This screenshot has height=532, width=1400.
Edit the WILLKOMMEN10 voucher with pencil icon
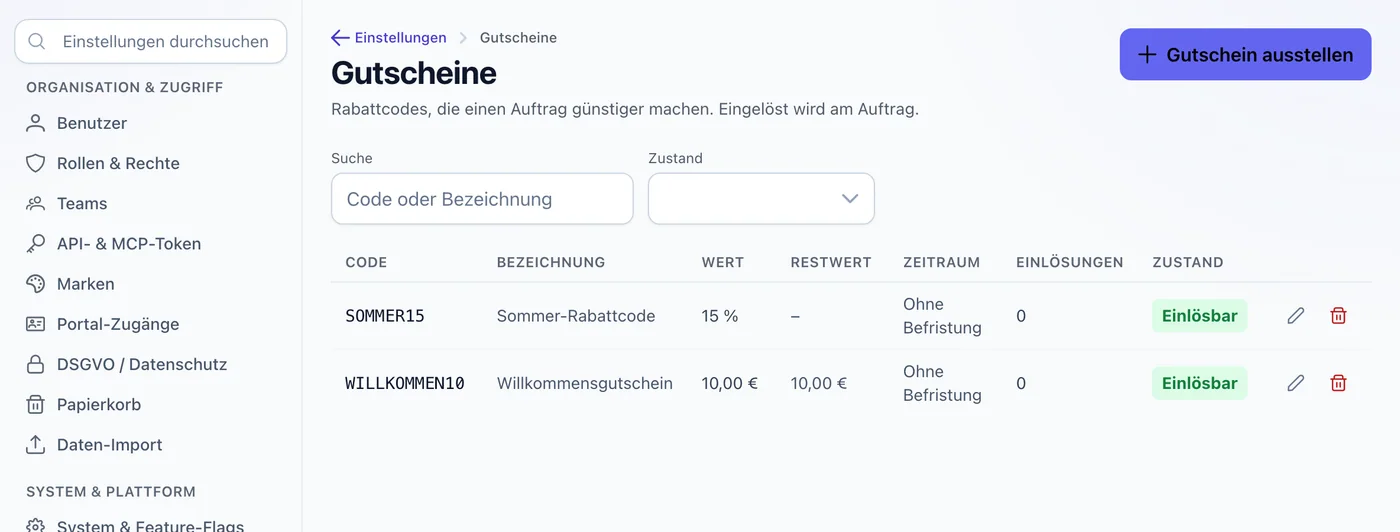(x=1296, y=383)
